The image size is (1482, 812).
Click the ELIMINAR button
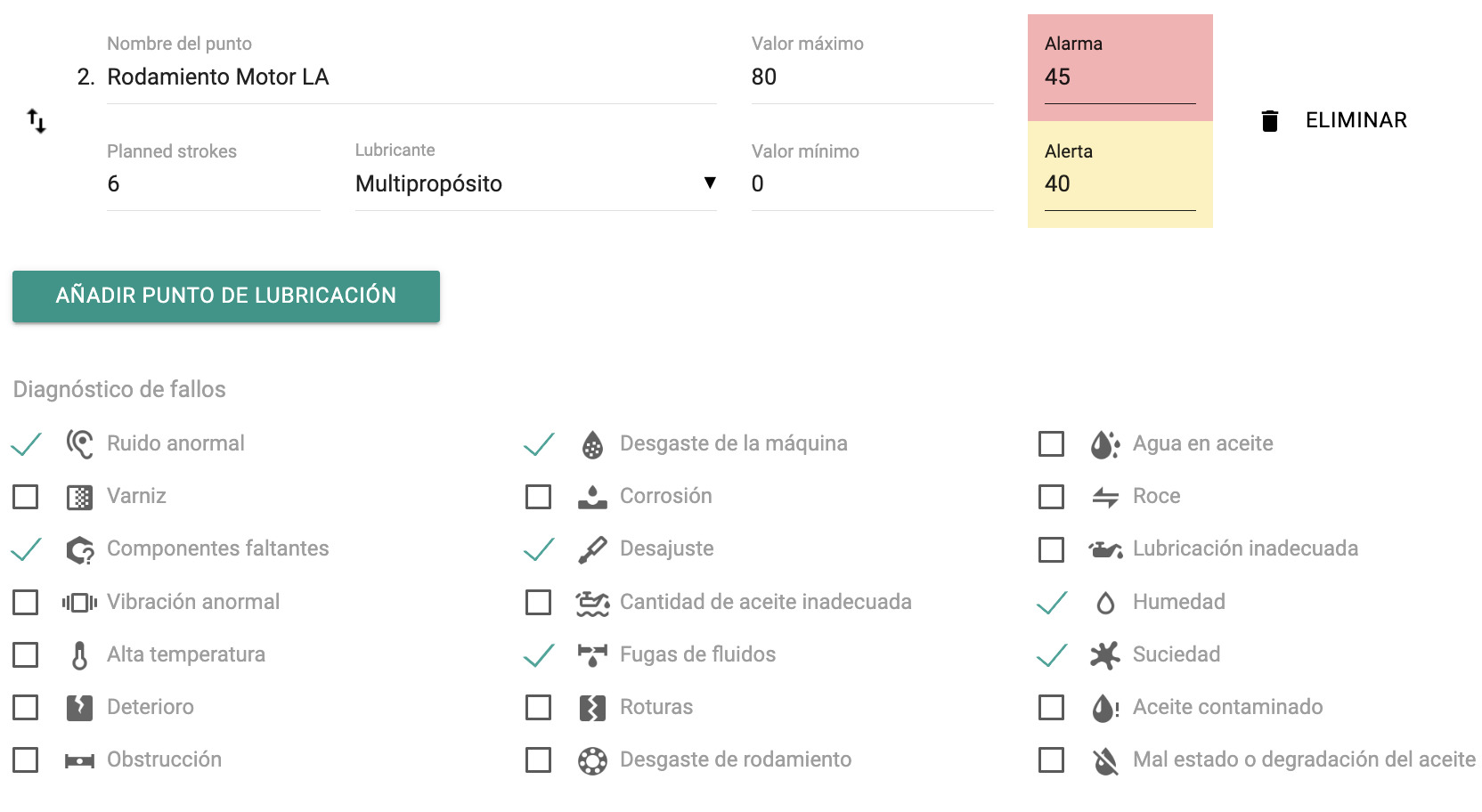click(1355, 118)
